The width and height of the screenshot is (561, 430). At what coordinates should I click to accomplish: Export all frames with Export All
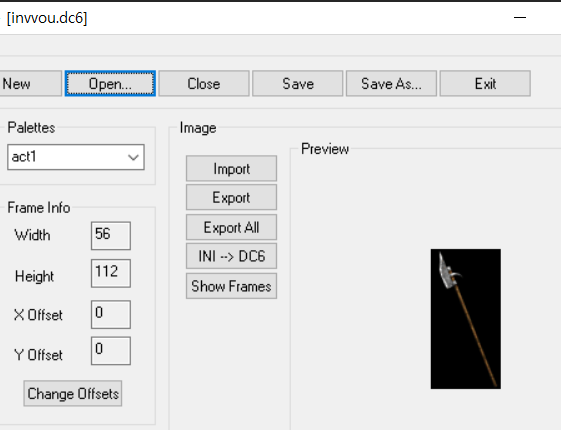pyautogui.click(x=231, y=227)
